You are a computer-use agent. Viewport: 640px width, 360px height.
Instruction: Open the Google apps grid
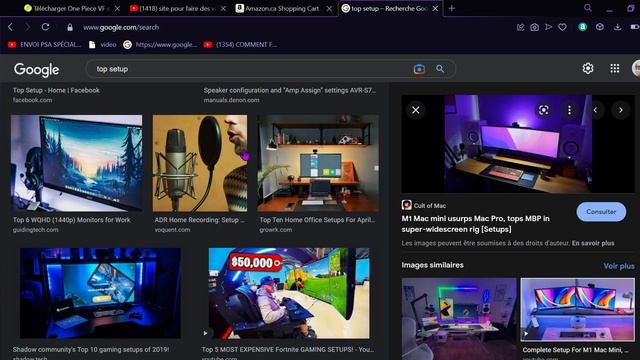[x=615, y=68]
